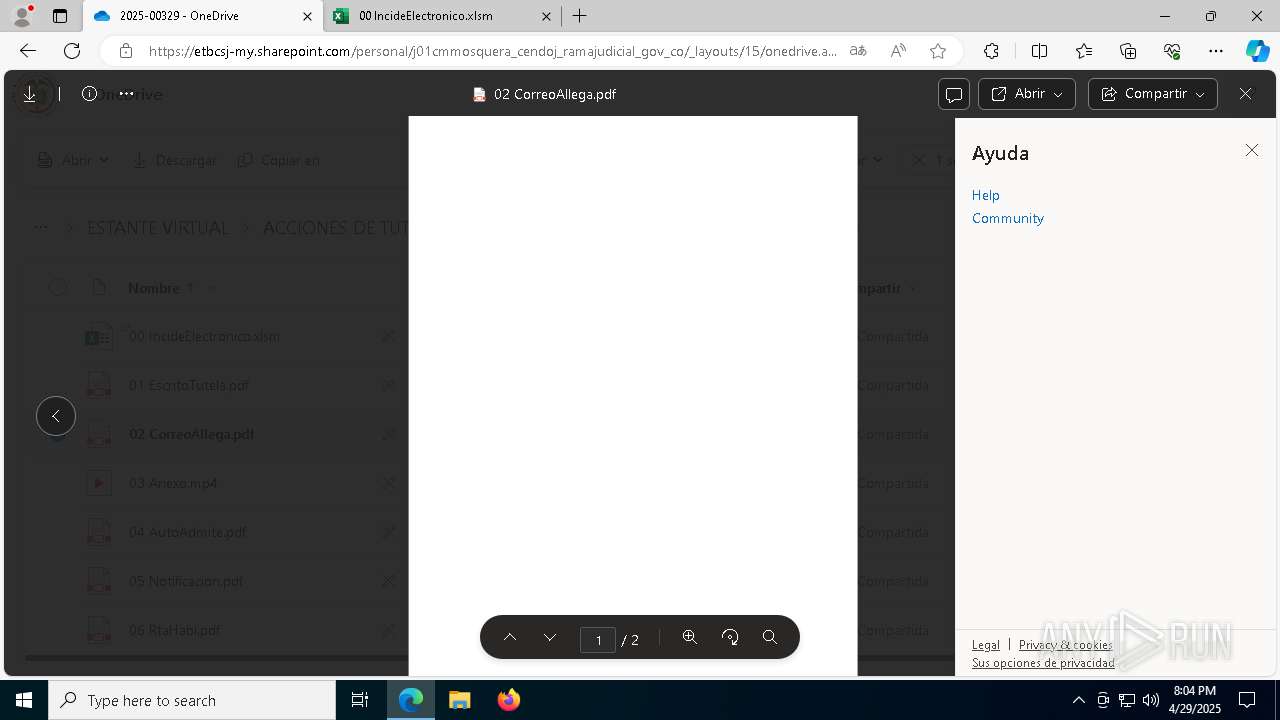Open translate page icon in address bar

click(x=858, y=51)
